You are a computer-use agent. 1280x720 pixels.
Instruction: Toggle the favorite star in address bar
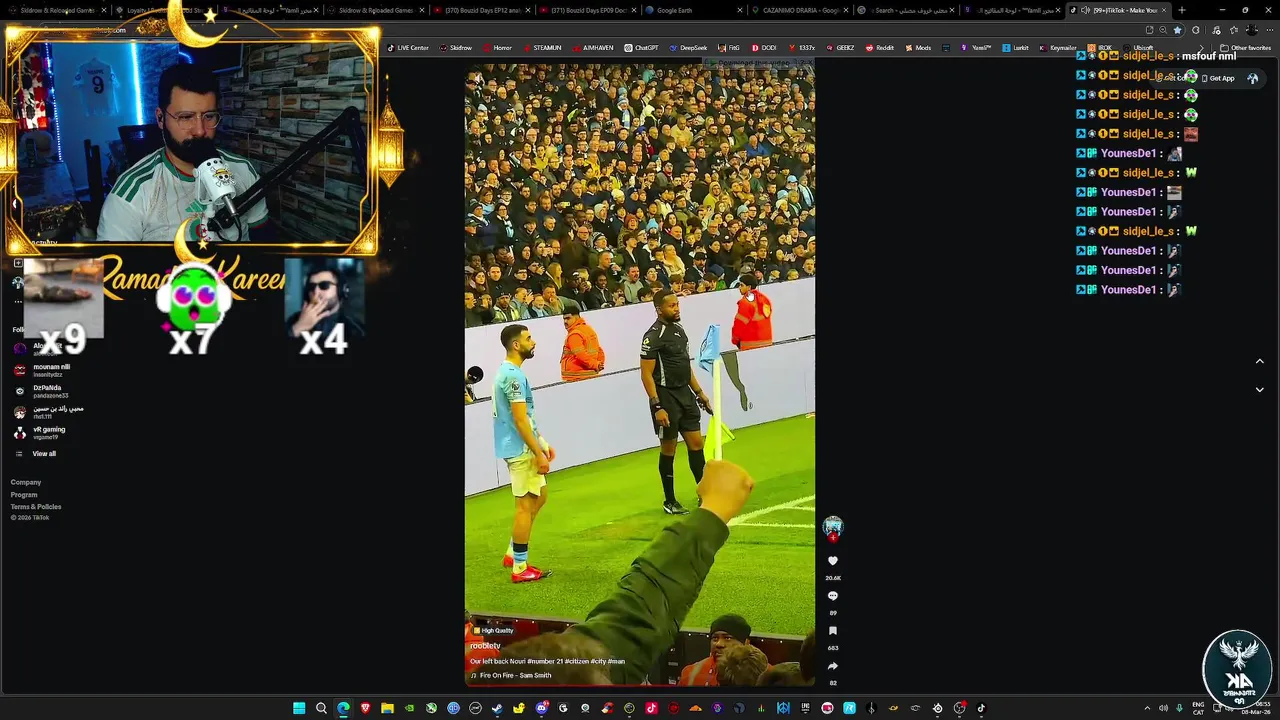(x=1177, y=30)
